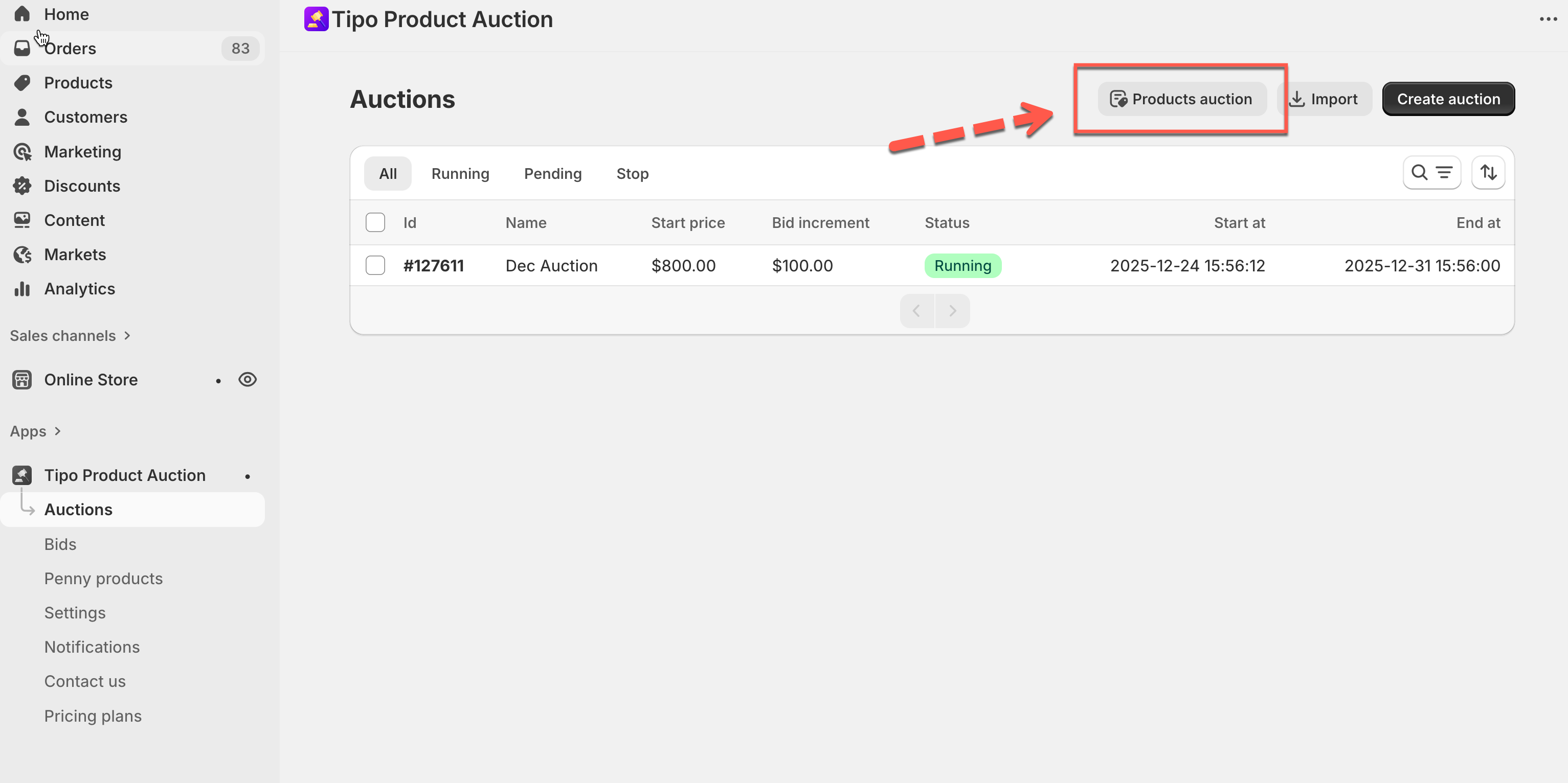The width and height of the screenshot is (1568, 783).
Task: Check the Dec Auction row checkbox
Action: point(375,265)
